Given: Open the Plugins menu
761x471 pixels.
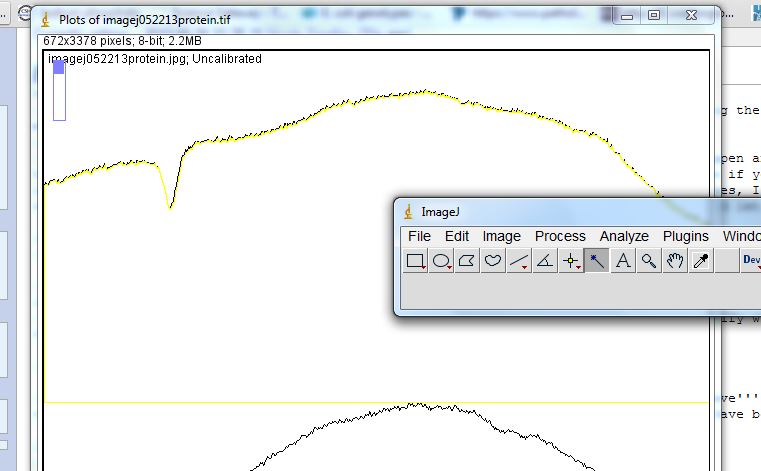Looking at the screenshot, I should pos(685,236).
